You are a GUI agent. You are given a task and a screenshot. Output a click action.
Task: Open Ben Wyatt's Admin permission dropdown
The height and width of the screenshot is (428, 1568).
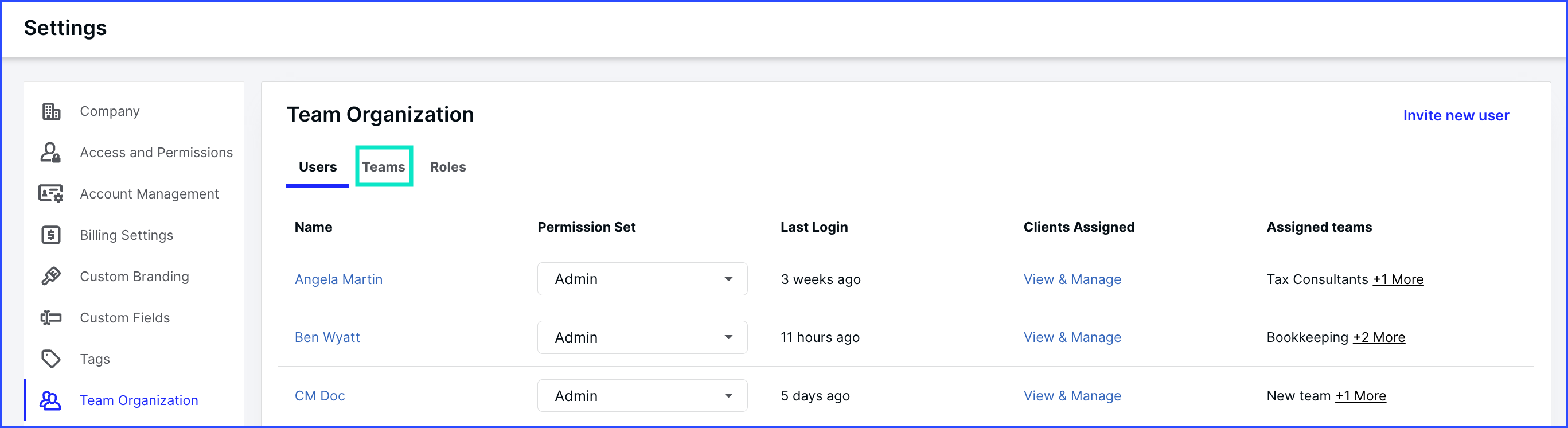(642, 337)
